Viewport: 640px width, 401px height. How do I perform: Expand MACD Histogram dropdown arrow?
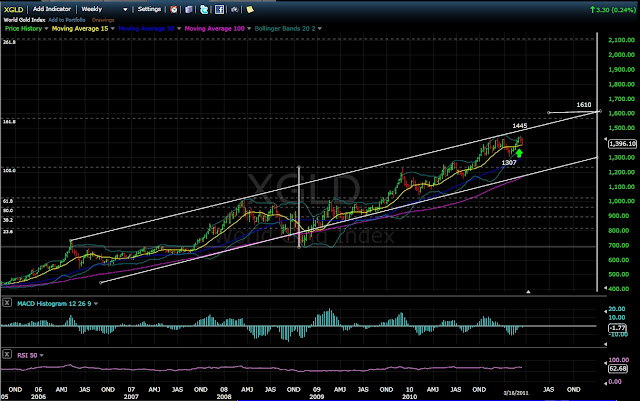click(96, 304)
